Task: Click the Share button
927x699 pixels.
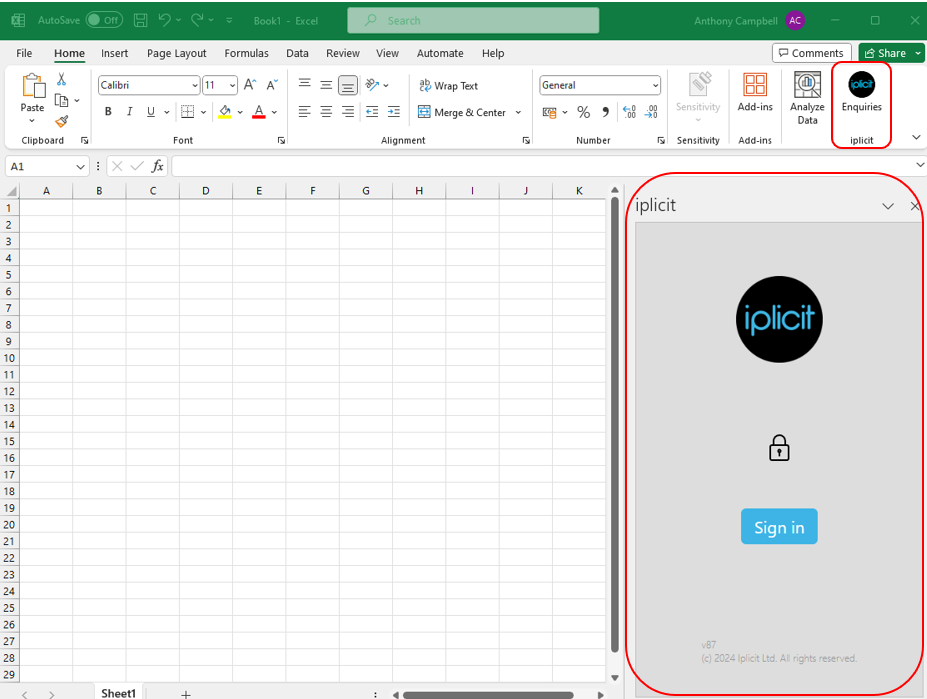Action: (x=885, y=53)
